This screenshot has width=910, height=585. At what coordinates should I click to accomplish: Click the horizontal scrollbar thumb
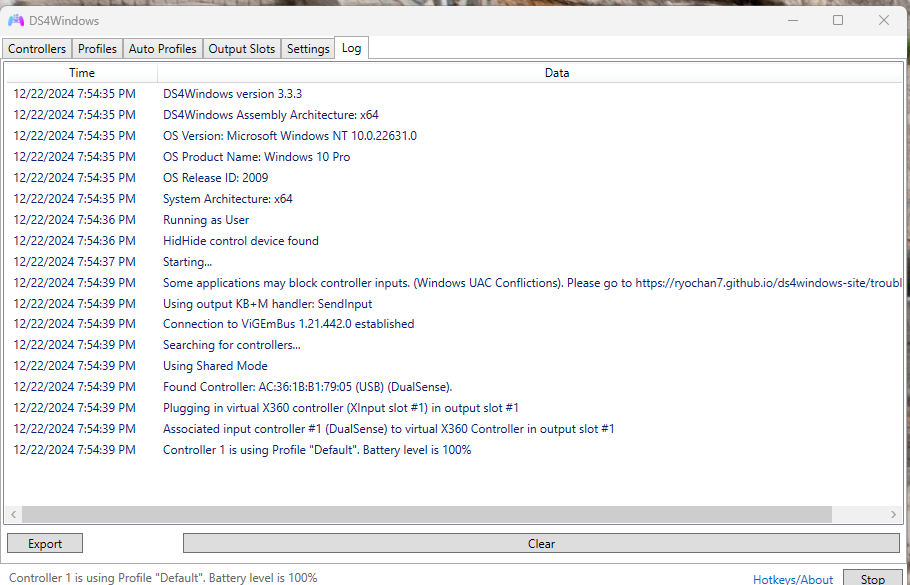coord(427,514)
